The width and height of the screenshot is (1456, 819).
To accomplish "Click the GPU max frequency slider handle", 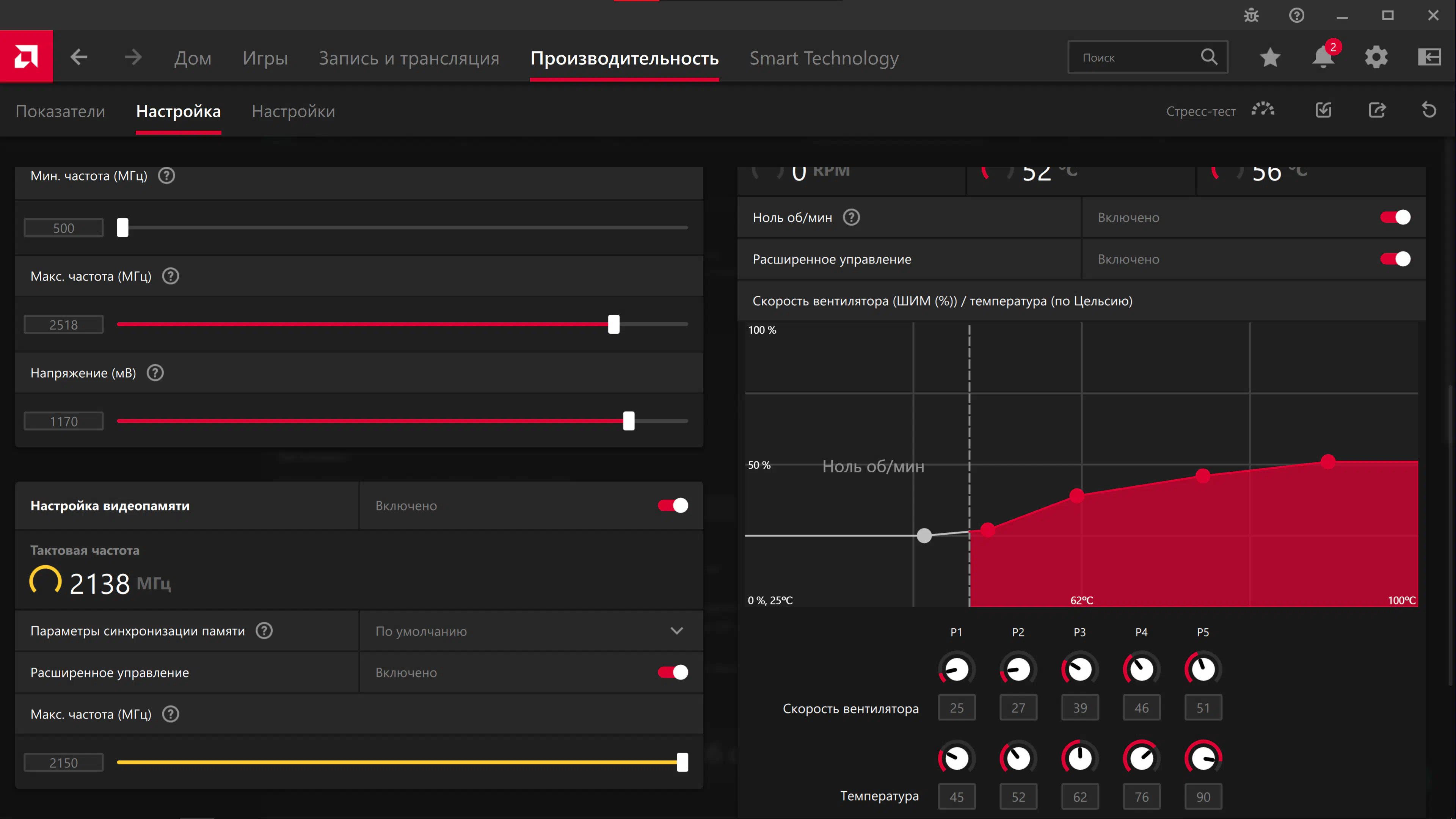I will [614, 325].
